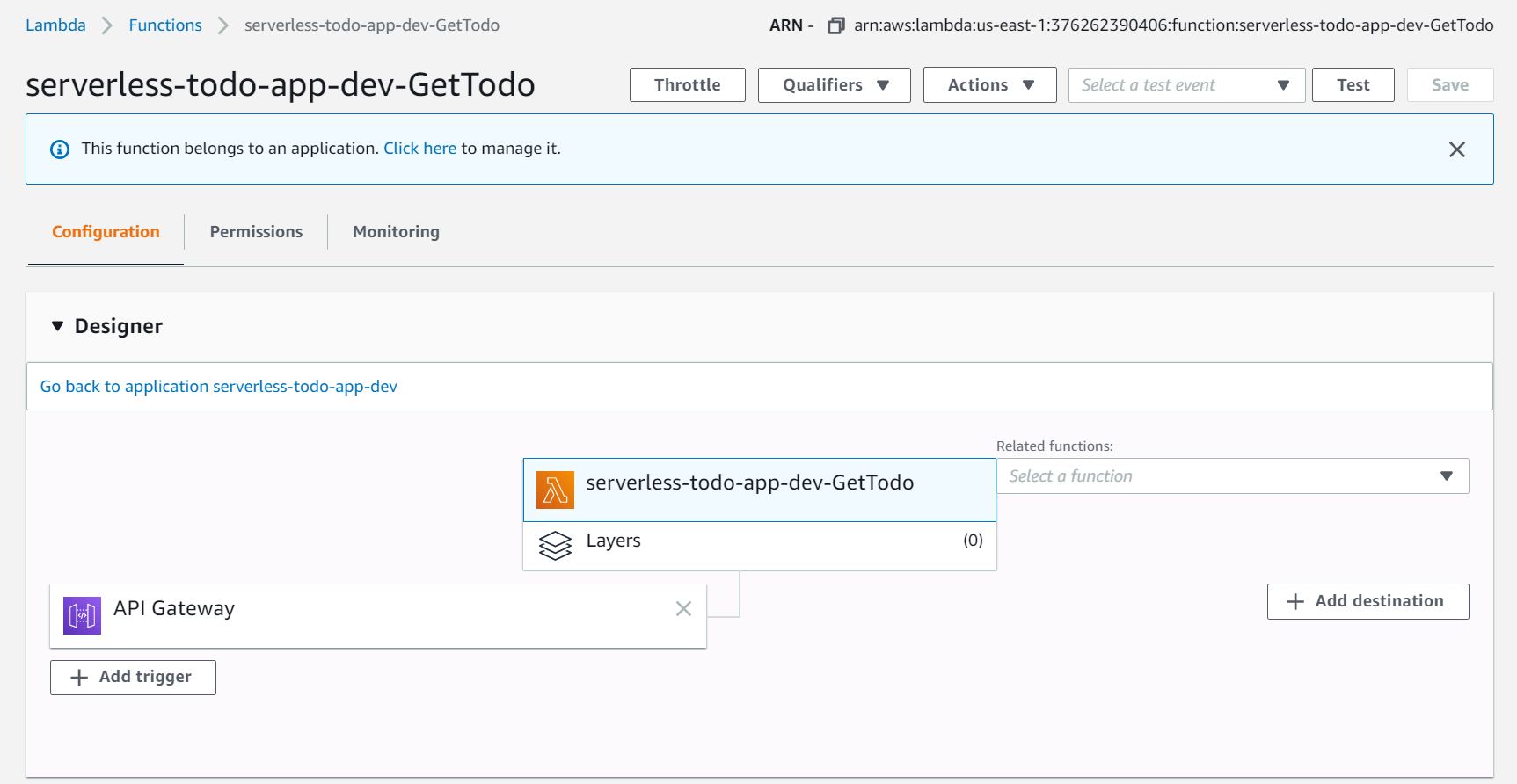Open the Qualifiers dropdown

coord(834,85)
